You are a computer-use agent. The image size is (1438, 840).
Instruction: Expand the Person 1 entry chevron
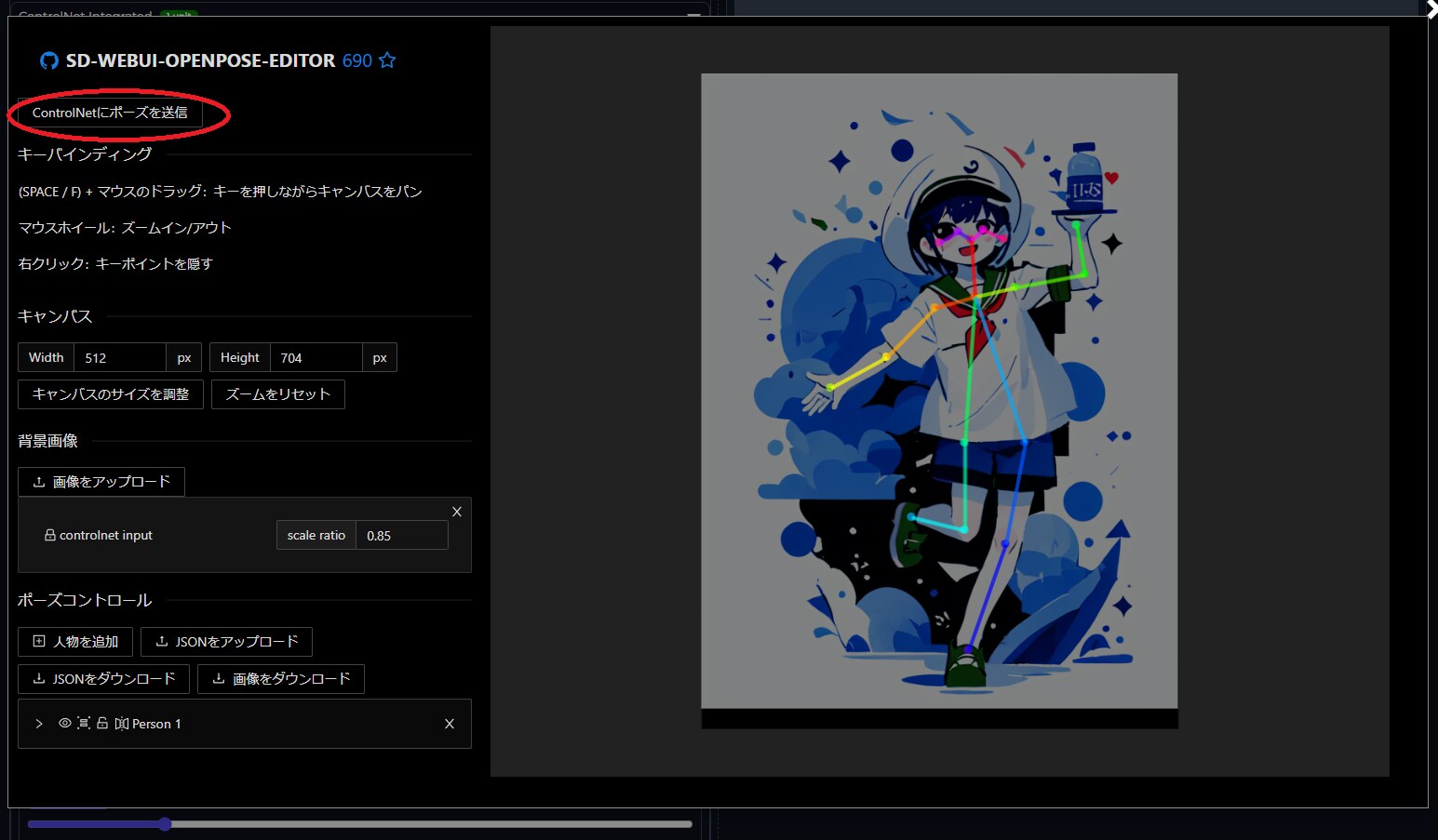pyautogui.click(x=39, y=724)
